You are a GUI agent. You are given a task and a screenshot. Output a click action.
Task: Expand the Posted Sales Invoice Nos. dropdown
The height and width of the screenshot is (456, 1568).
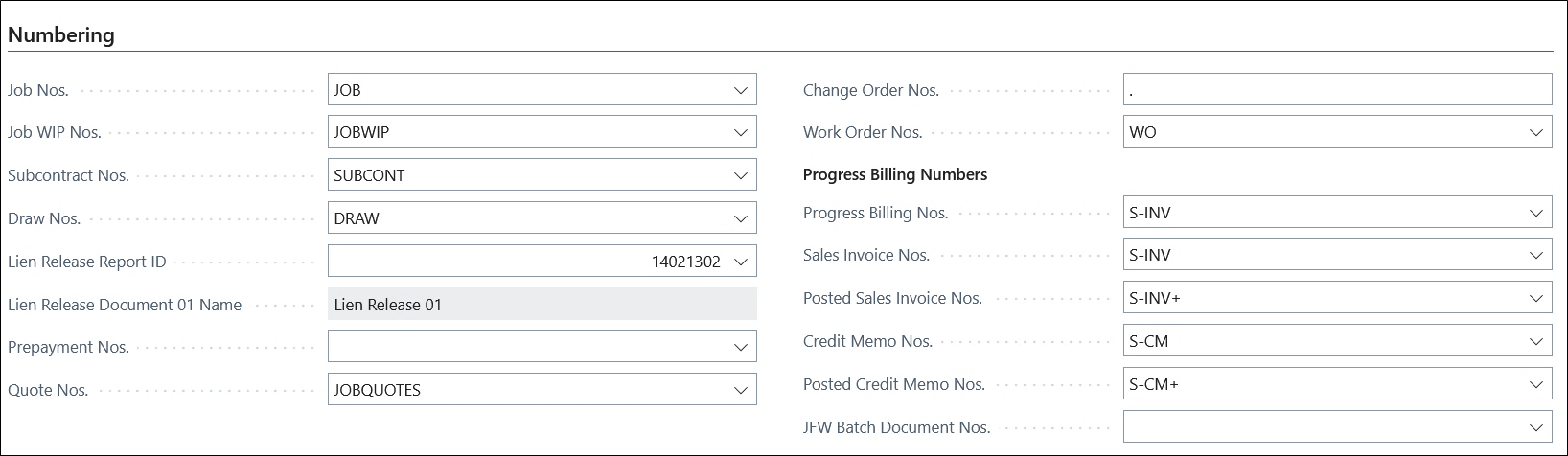coord(1535,298)
